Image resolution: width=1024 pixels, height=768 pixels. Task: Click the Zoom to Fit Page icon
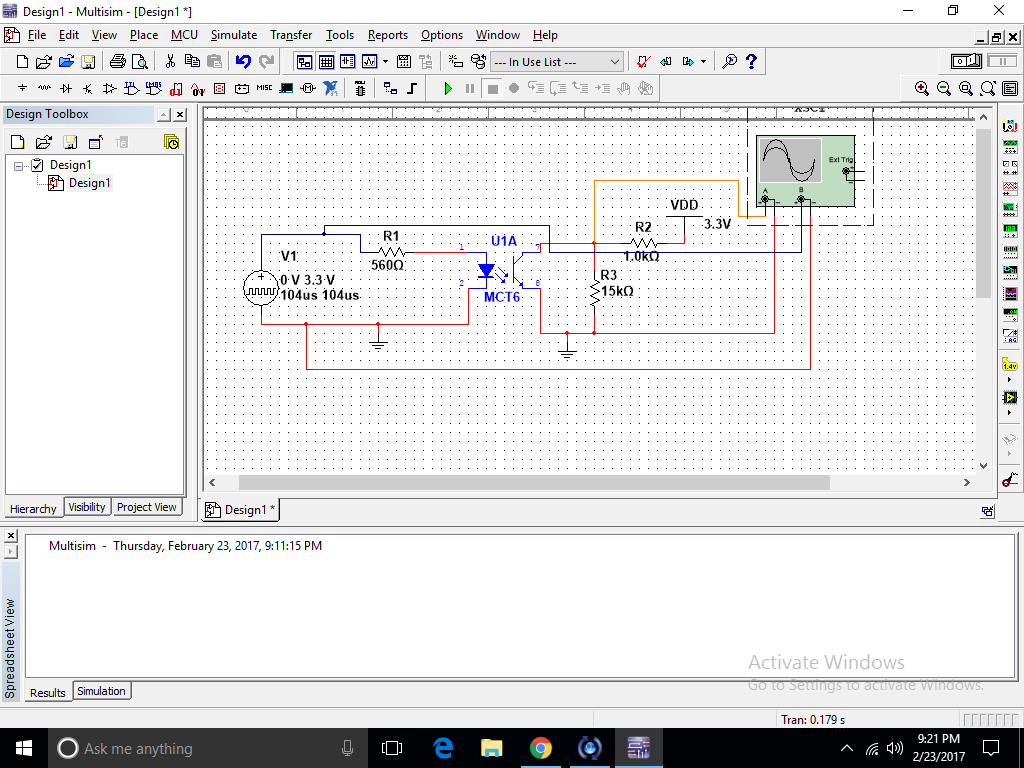(x=987, y=88)
